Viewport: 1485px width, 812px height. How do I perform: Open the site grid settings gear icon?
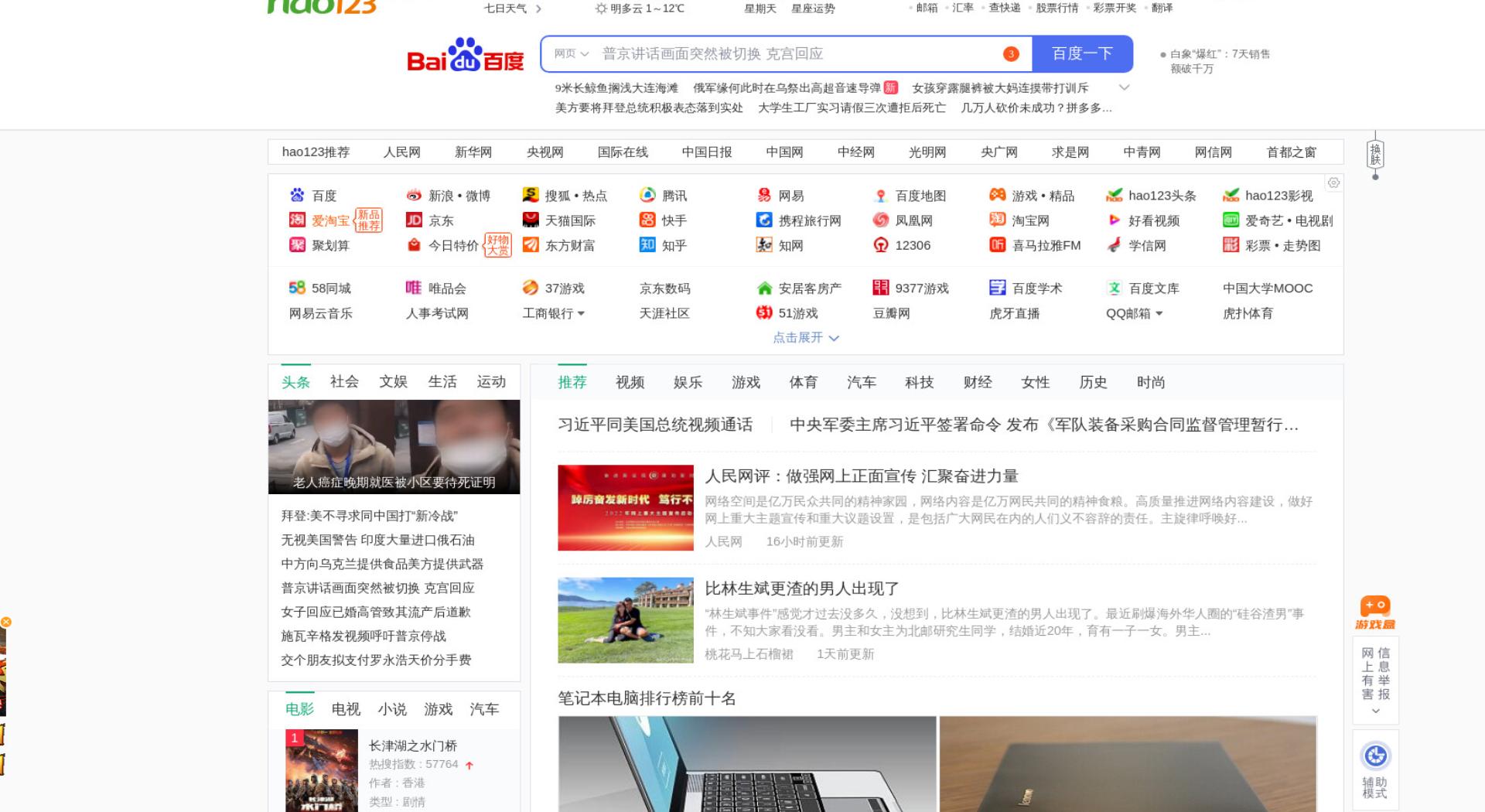pyautogui.click(x=1333, y=183)
